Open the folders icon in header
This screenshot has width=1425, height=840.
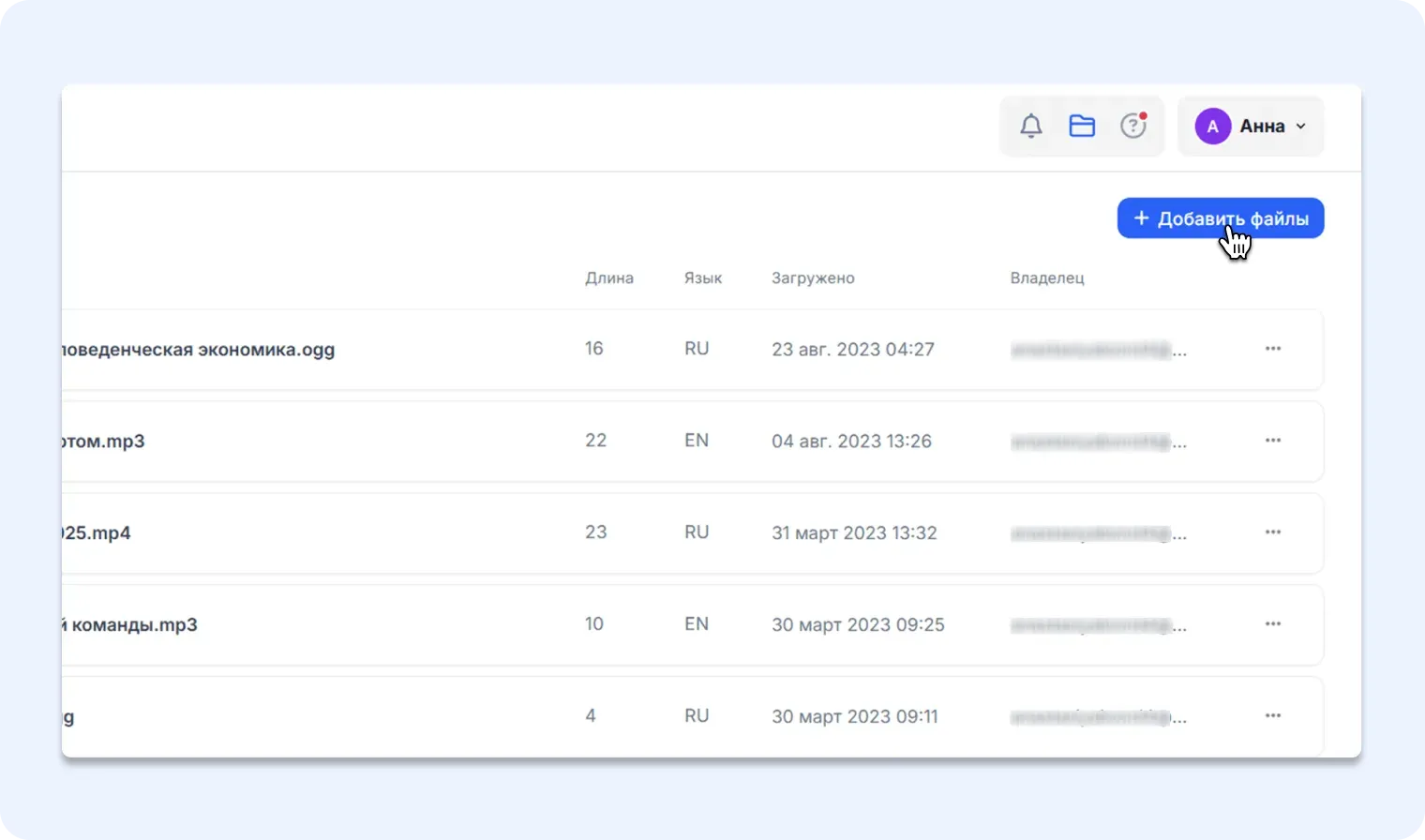click(x=1082, y=126)
